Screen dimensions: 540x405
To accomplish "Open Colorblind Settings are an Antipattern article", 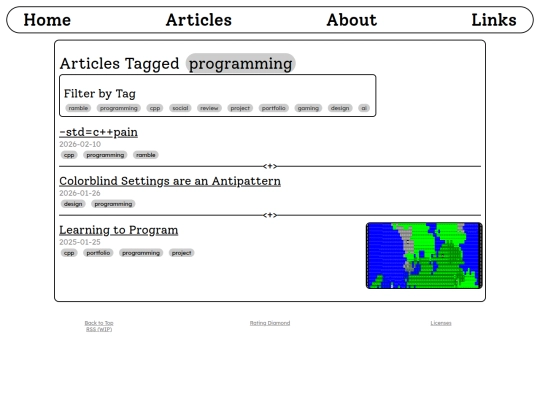I will [x=170, y=181].
